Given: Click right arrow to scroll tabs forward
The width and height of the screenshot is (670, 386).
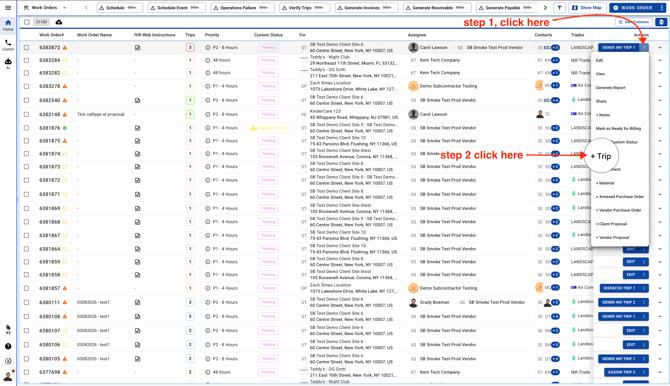Looking at the screenshot, I should (545, 8).
